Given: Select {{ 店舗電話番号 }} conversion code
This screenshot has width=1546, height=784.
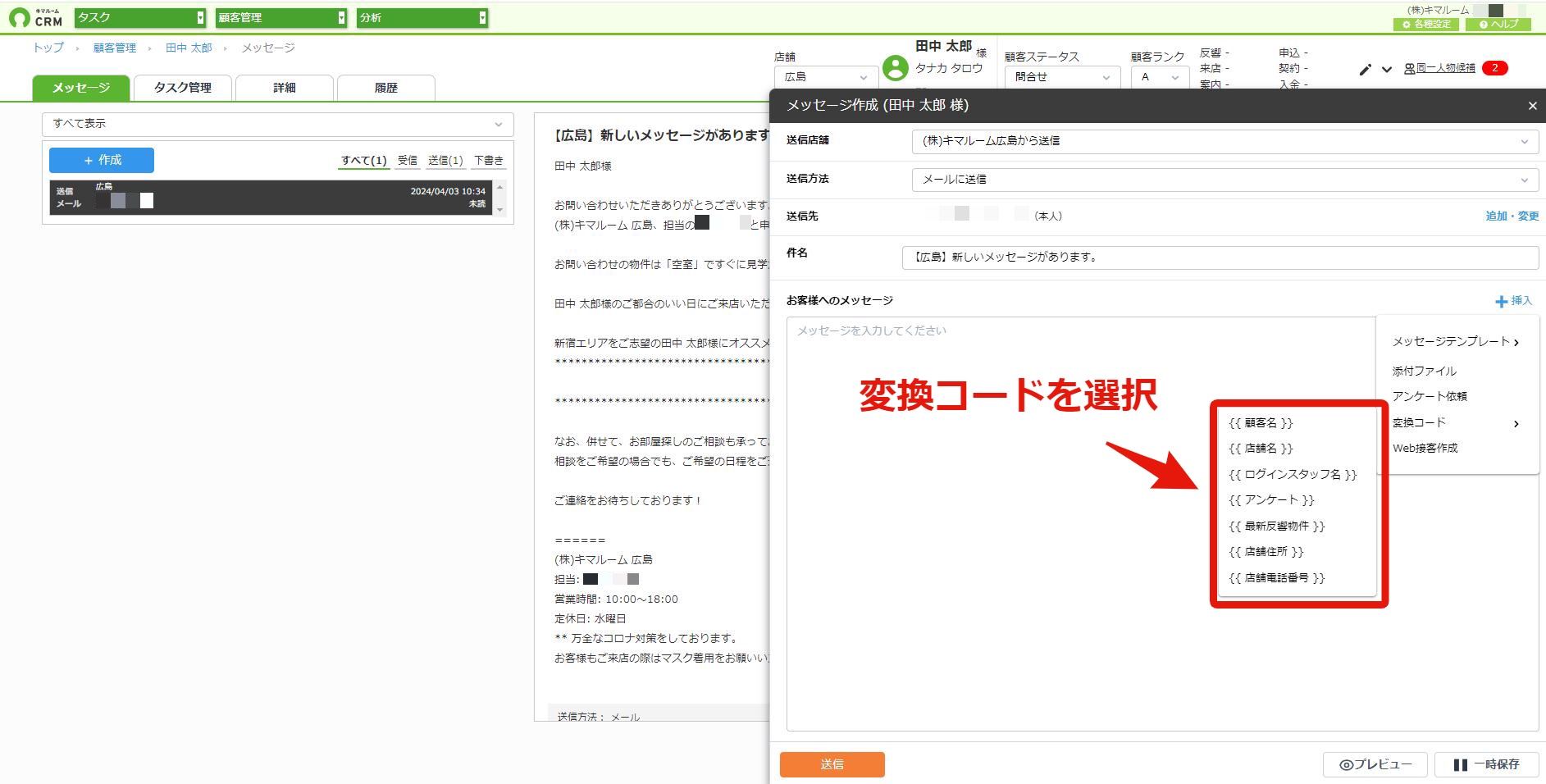Looking at the screenshot, I should (x=1277, y=578).
